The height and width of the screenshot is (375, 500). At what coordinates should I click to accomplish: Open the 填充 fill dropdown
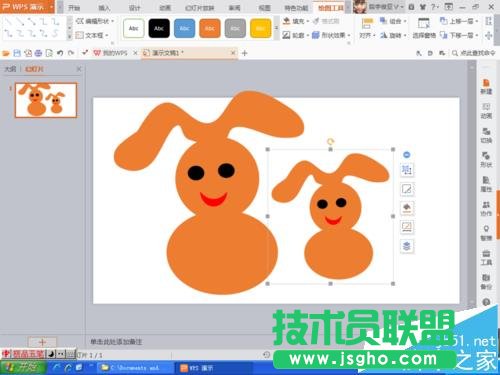[296, 21]
